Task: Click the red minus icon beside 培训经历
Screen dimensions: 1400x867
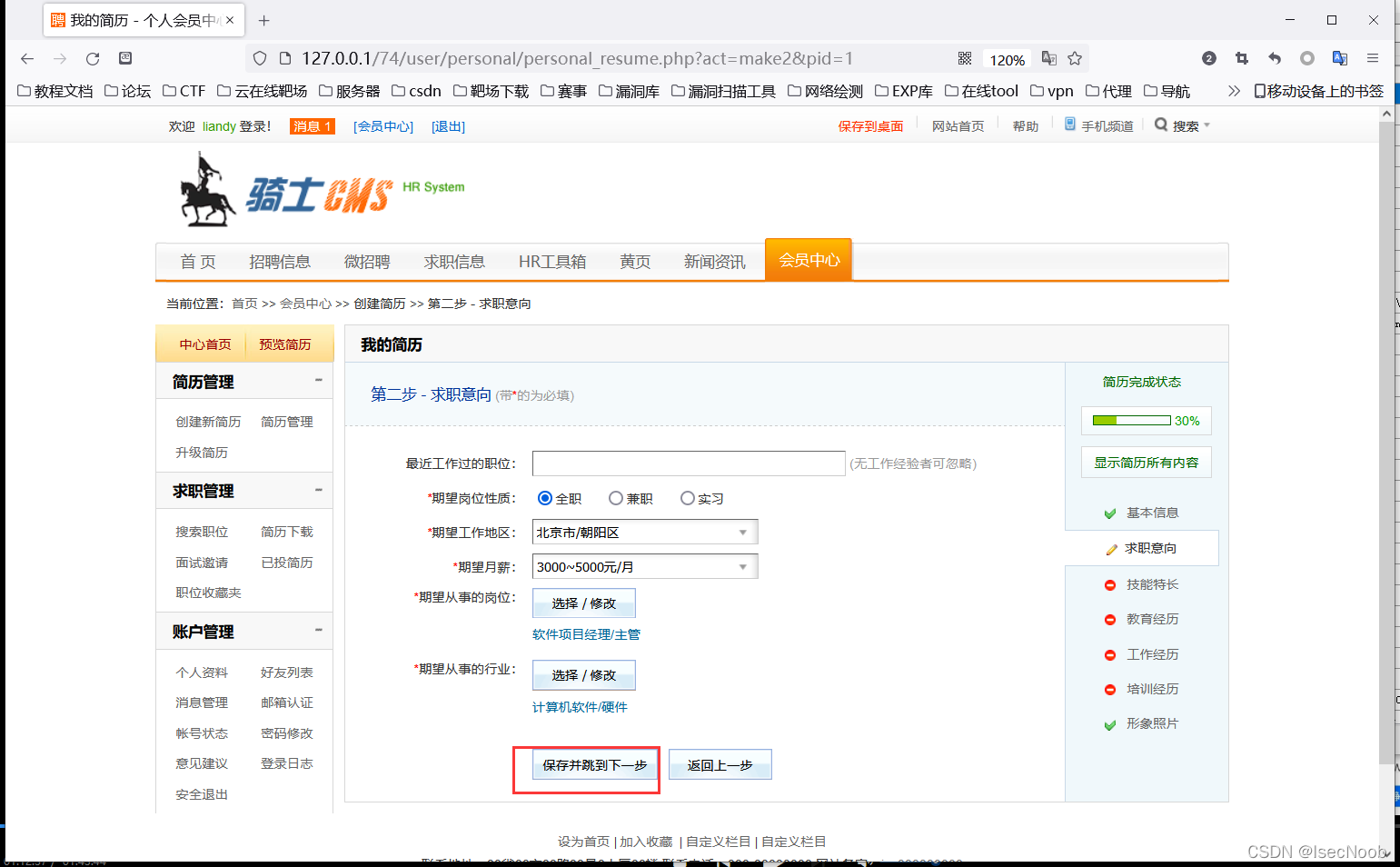Action: [1110, 689]
